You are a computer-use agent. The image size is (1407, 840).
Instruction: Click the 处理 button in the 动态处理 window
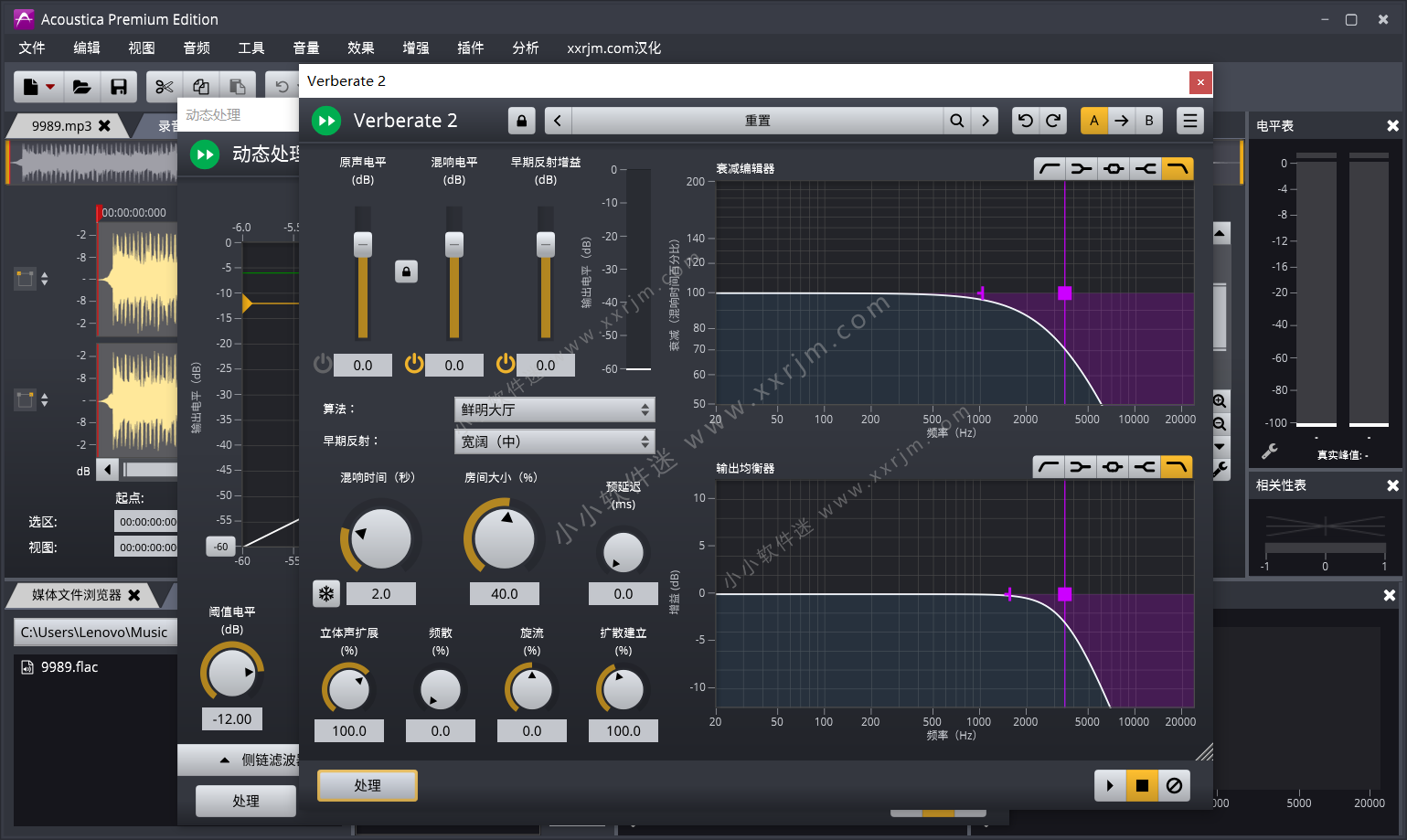(246, 801)
